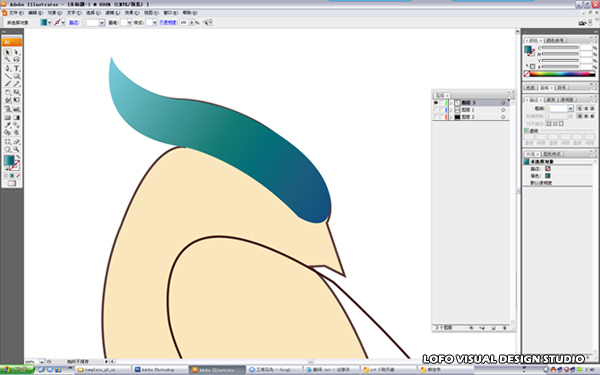Toggle visibility eye of layer 3
Image resolution: width=600 pixels, height=375 pixels.
point(436,103)
